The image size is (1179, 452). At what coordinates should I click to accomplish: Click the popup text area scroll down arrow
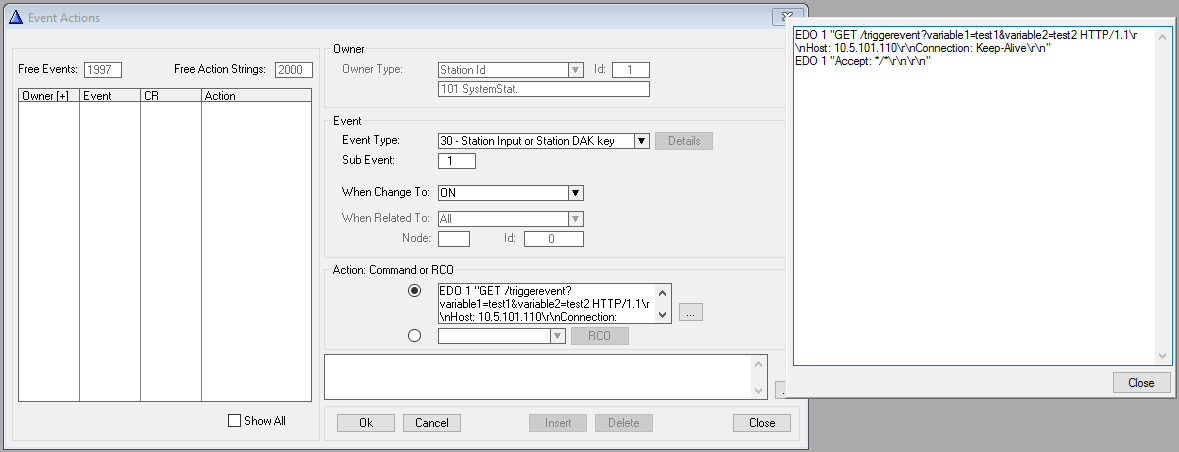(1164, 356)
